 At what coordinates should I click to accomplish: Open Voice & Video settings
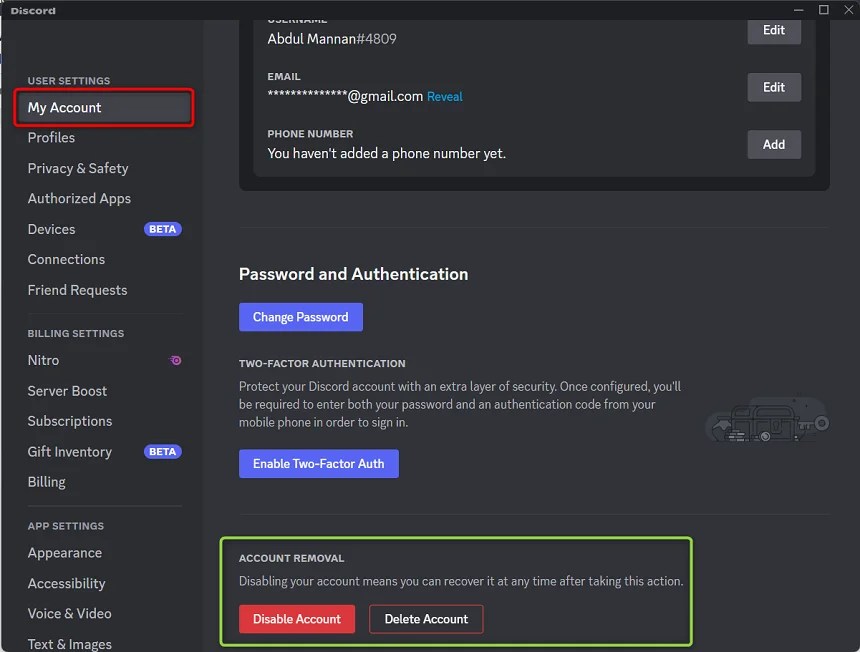[68, 613]
